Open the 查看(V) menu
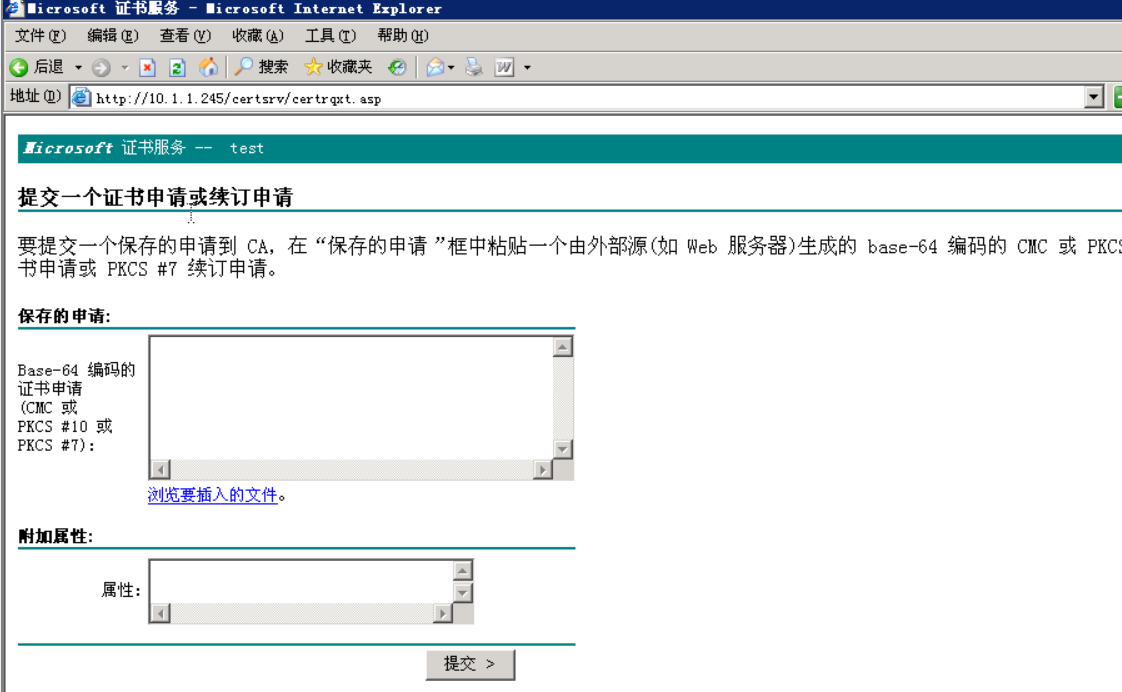The height and width of the screenshot is (692, 1122). (185, 36)
